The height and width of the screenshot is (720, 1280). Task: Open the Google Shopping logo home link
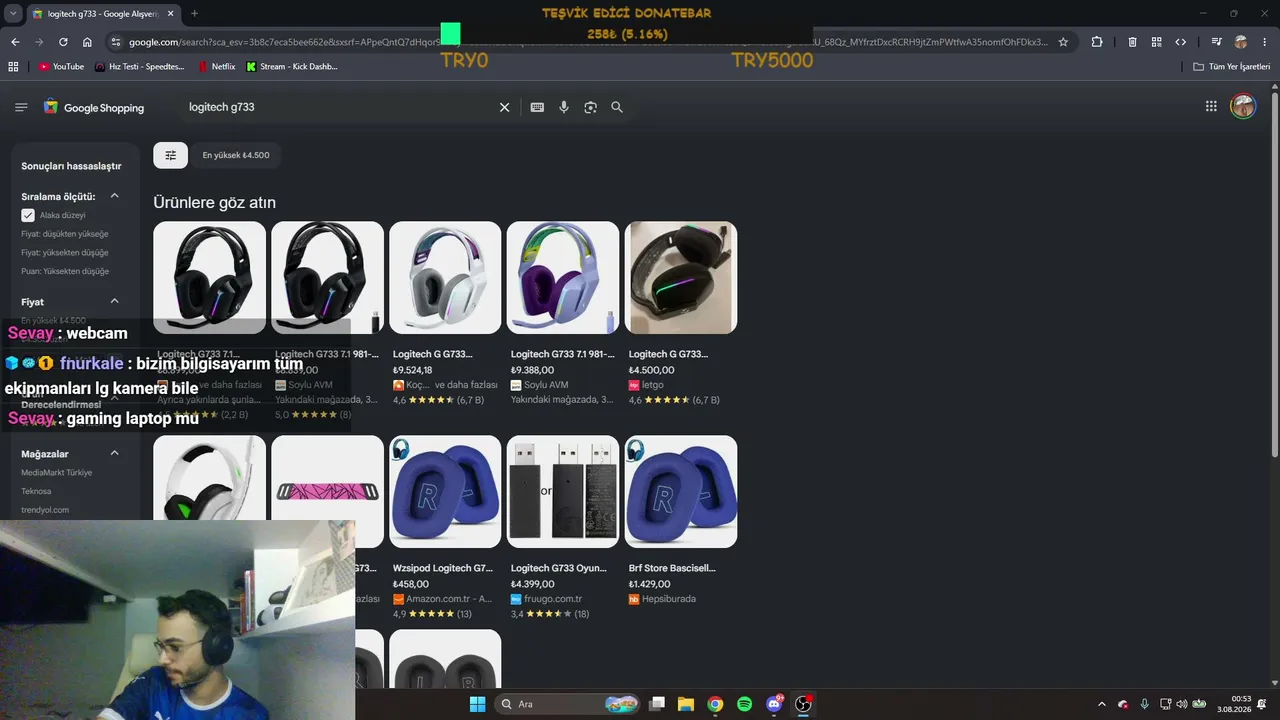tap(94, 107)
